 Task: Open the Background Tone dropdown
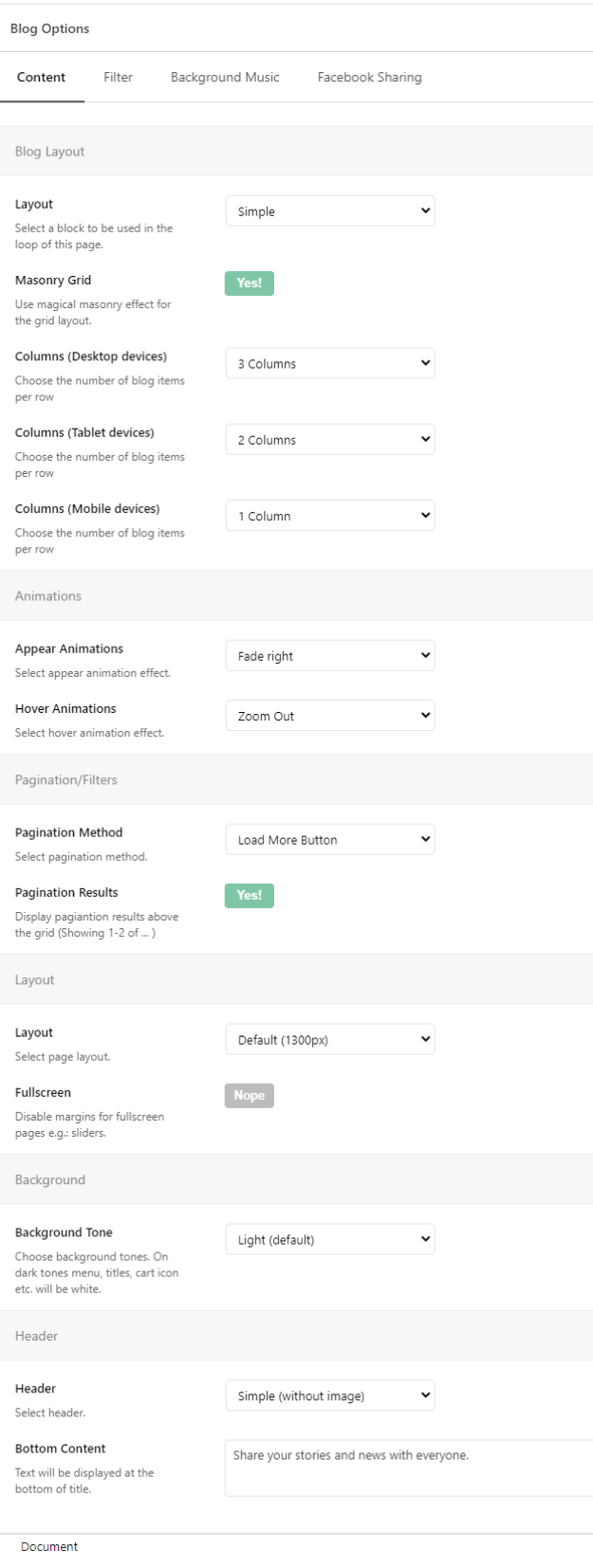coord(330,1240)
